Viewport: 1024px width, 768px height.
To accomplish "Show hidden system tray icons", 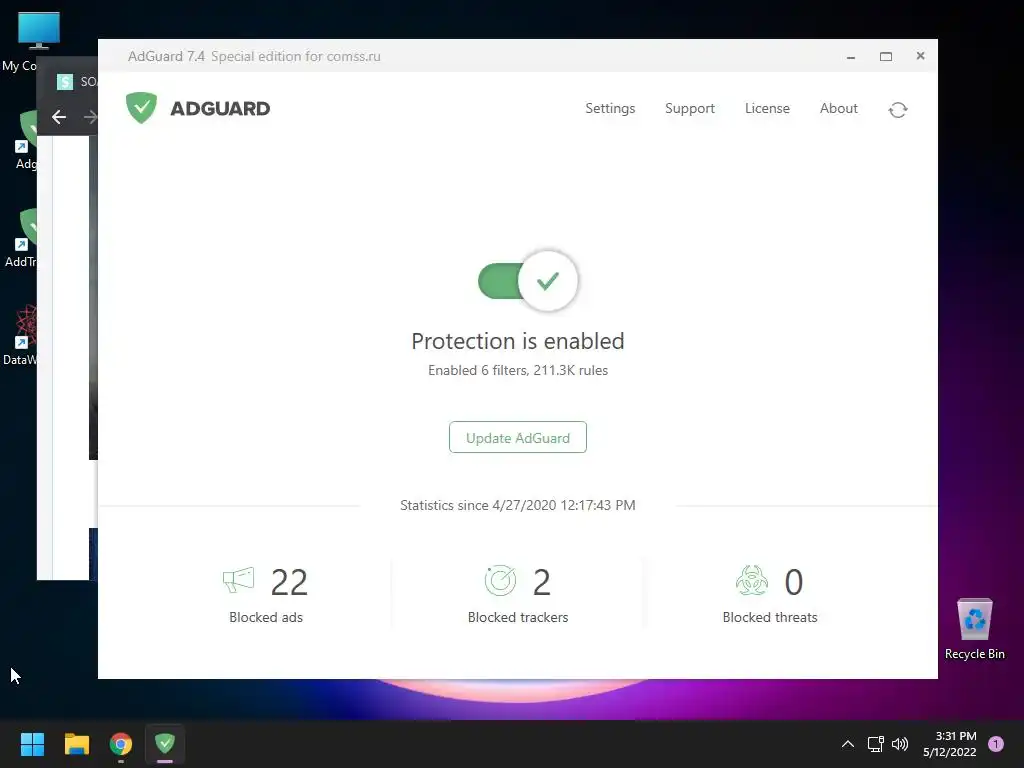I will pyautogui.click(x=848, y=744).
